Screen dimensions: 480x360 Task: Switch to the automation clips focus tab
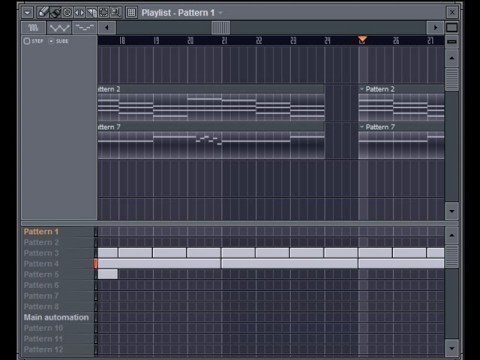pos(59,28)
